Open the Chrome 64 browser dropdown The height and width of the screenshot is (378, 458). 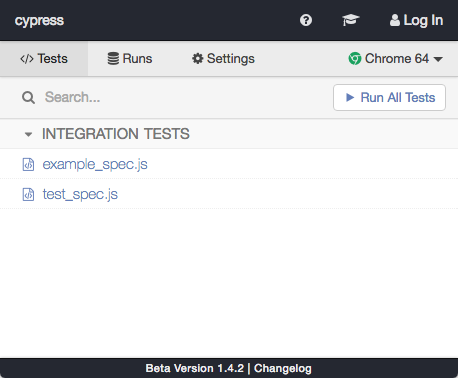point(395,59)
